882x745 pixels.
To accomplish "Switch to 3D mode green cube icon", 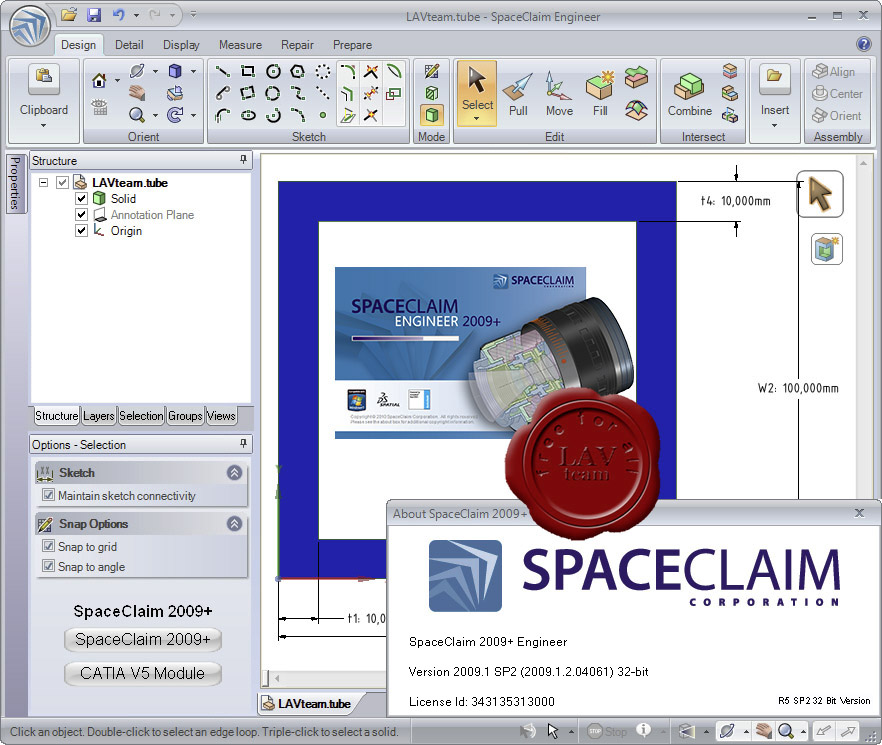I will coord(431,115).
